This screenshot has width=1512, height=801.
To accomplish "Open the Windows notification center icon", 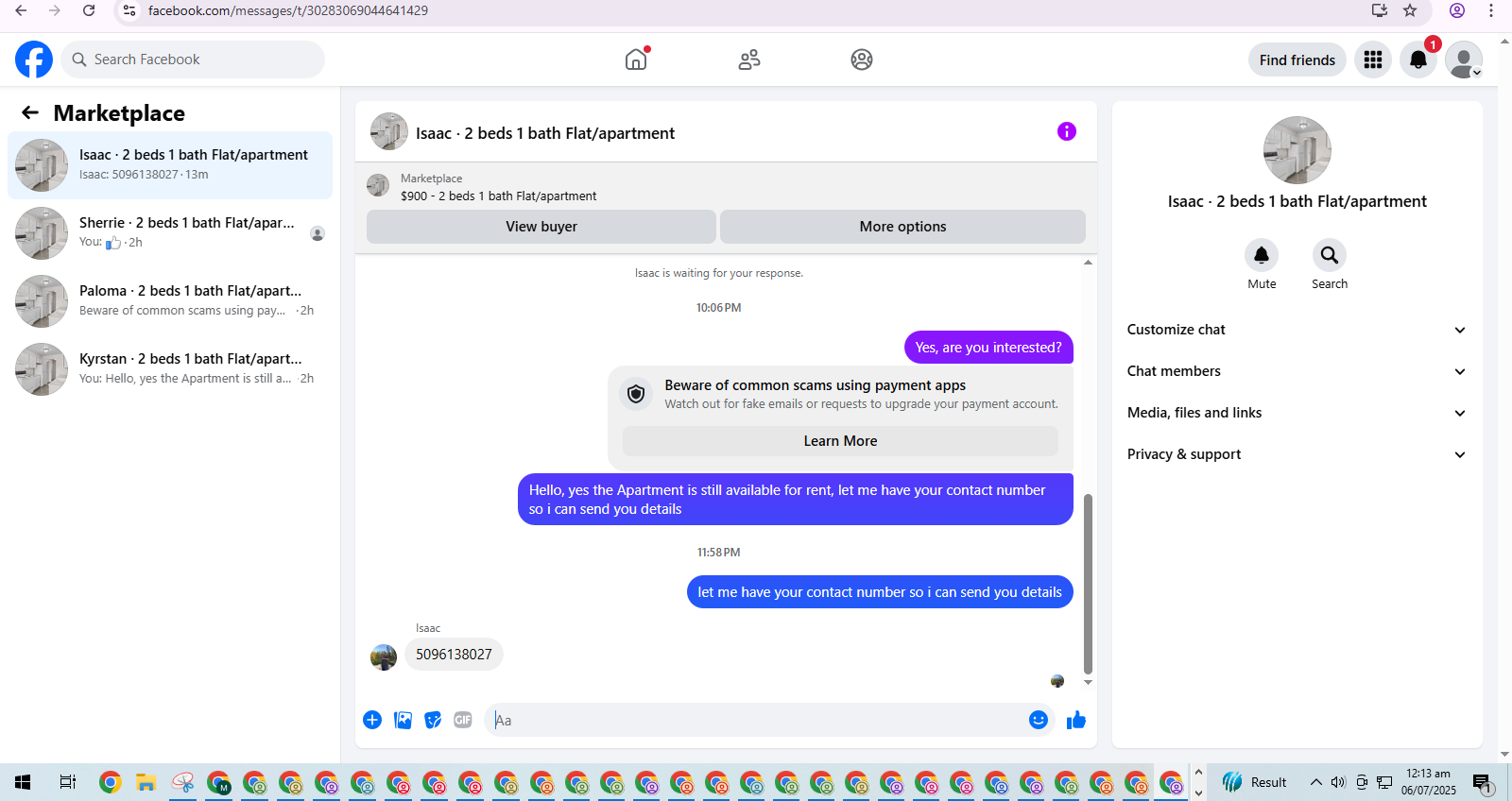I will [1483, 782].
